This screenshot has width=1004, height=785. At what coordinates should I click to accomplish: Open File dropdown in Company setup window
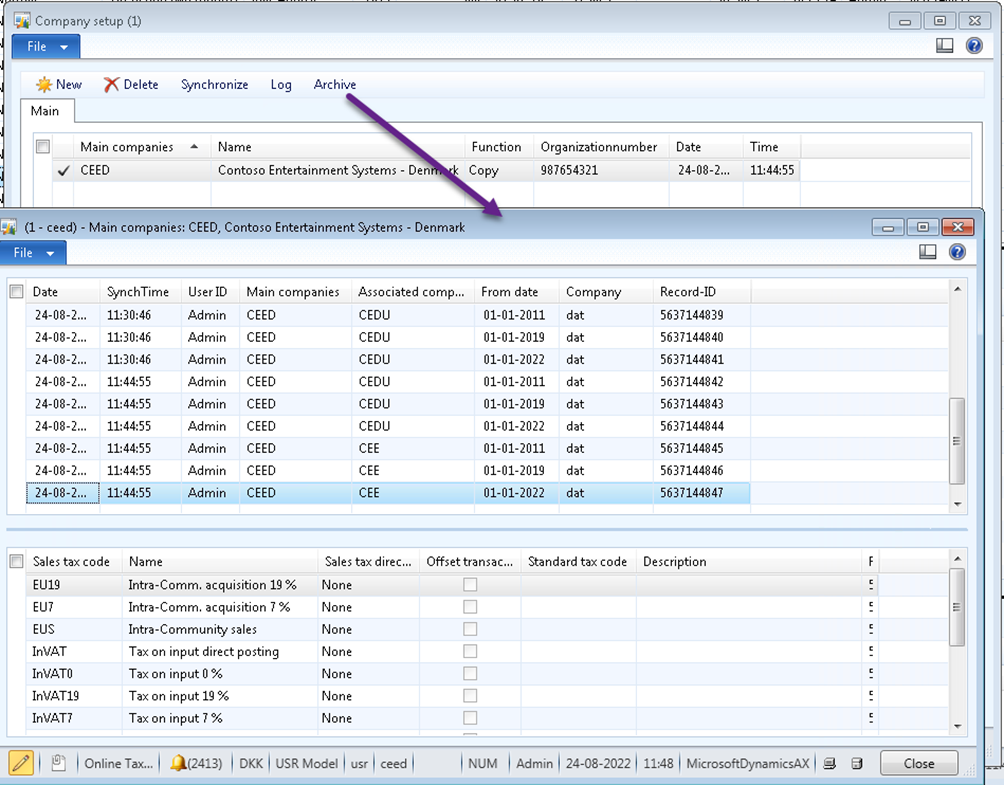(x=46, y=46)
